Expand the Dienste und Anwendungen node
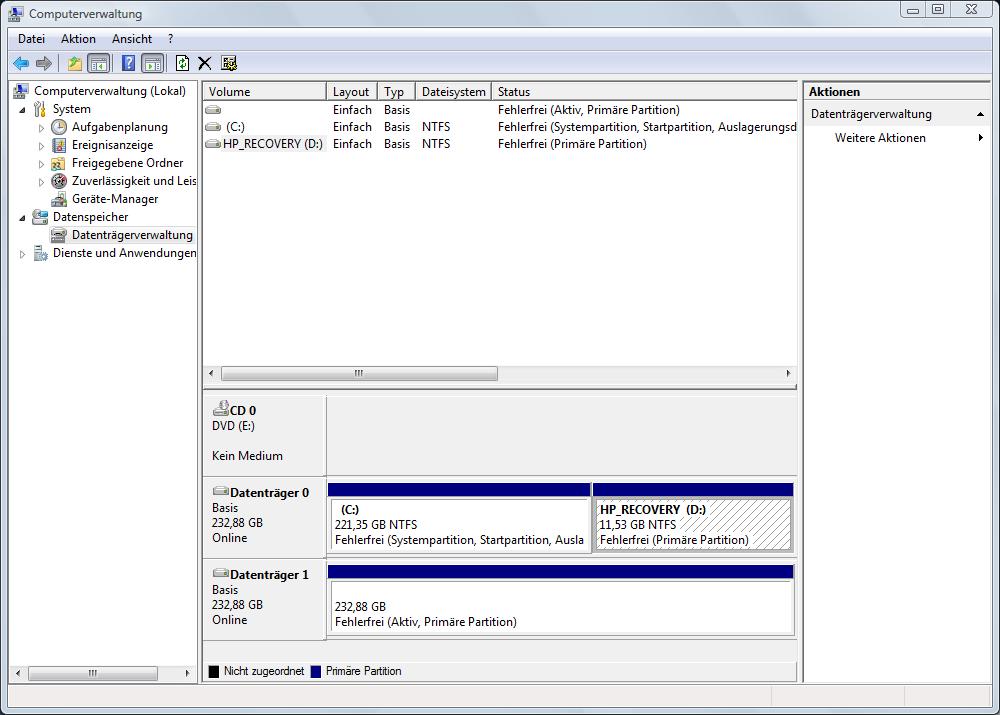 pos(23,254)
